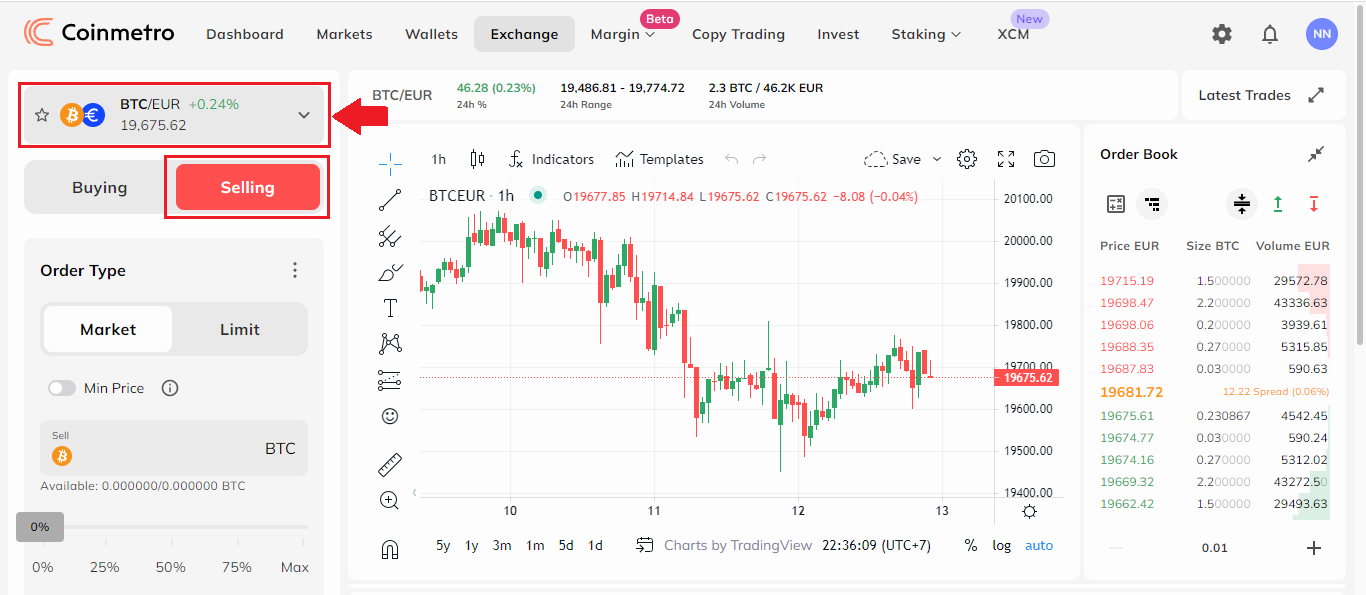Screen dimensions: 1366x595
Task: Take a chart snapshot with the camera icon
Action: click(x=1044, y=158)
